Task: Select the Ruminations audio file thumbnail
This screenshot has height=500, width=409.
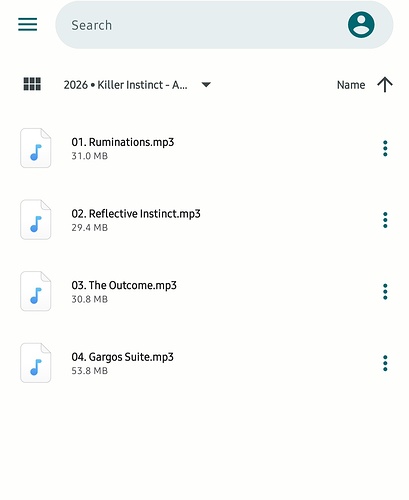Action: (36, 148)
